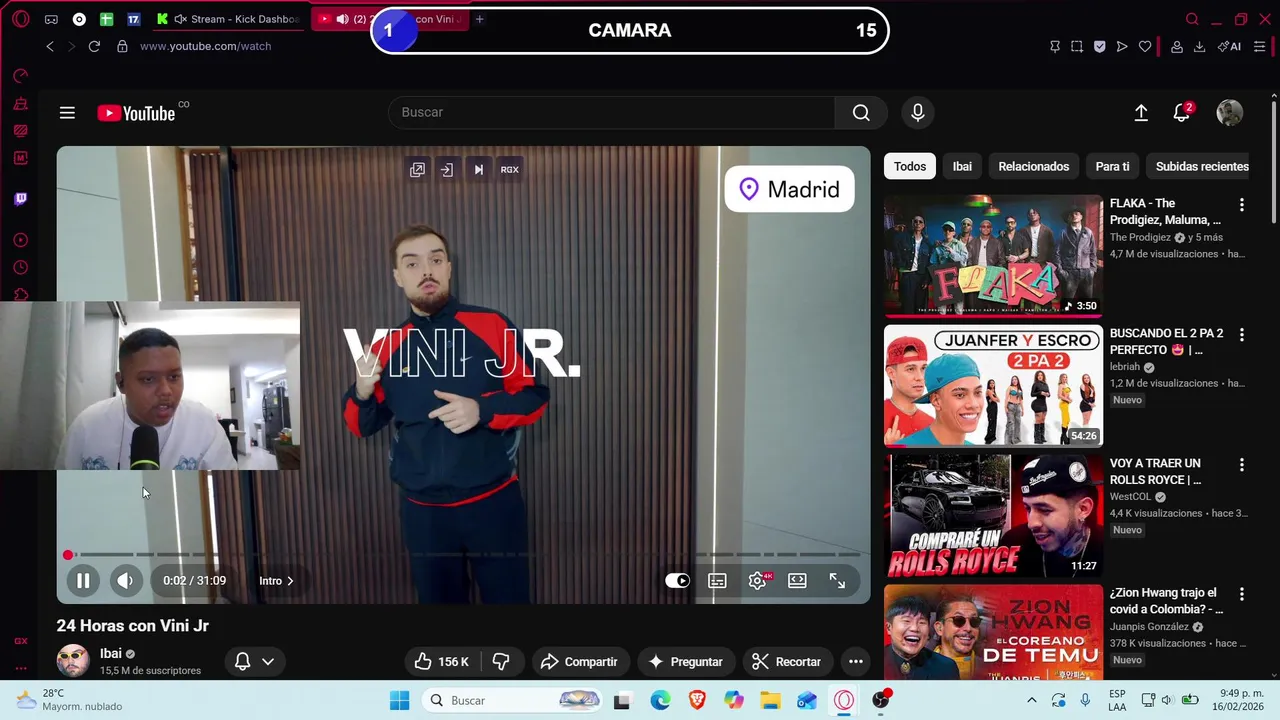
Task: Click the Preguntar ask button
Action: coord(686,661)
